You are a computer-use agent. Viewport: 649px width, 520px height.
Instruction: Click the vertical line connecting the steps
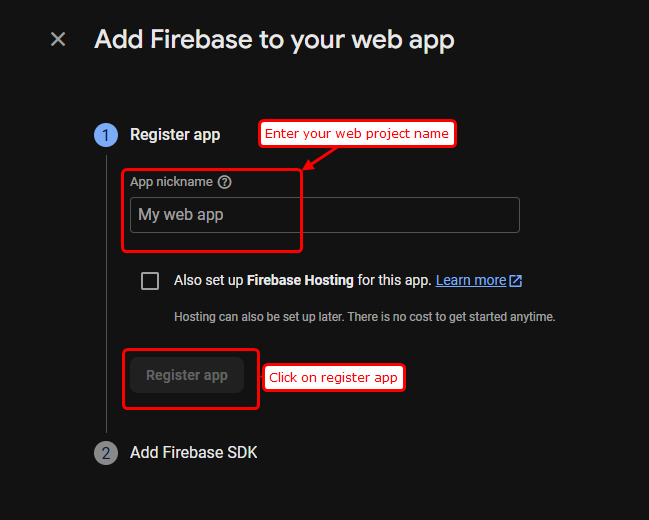point(107,300)
